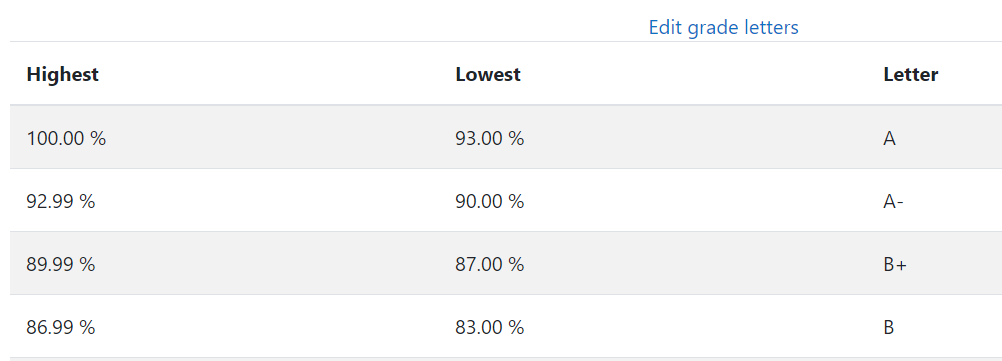The image size is (1002, 361).
Task: Click the 89.99 % highest value
Action: [61, 264]
